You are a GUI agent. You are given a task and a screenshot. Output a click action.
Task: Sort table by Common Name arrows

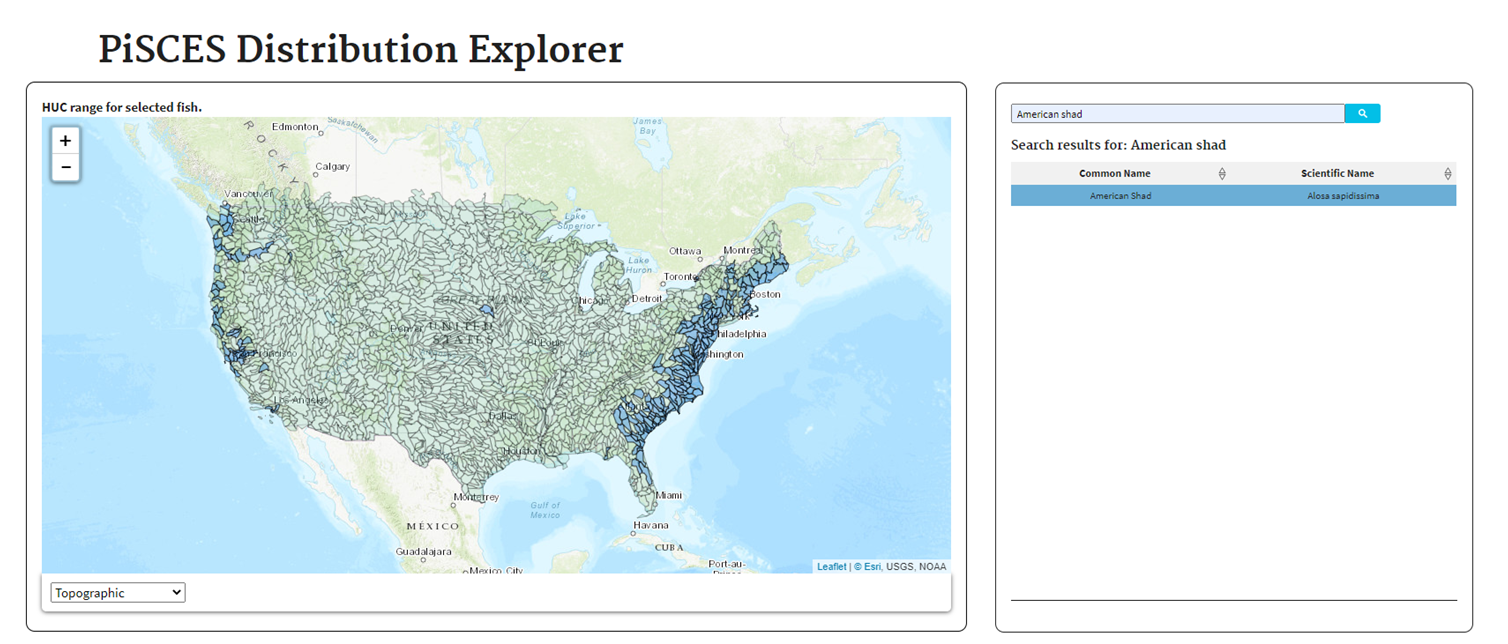click(x=1222, y=174)
